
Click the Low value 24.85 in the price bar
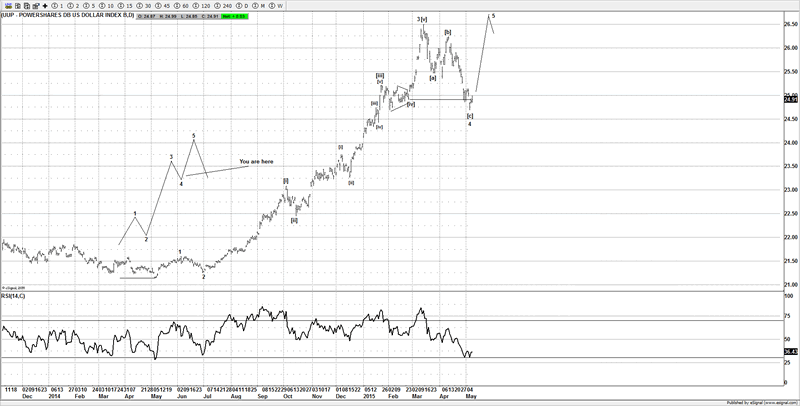[189, 16]
